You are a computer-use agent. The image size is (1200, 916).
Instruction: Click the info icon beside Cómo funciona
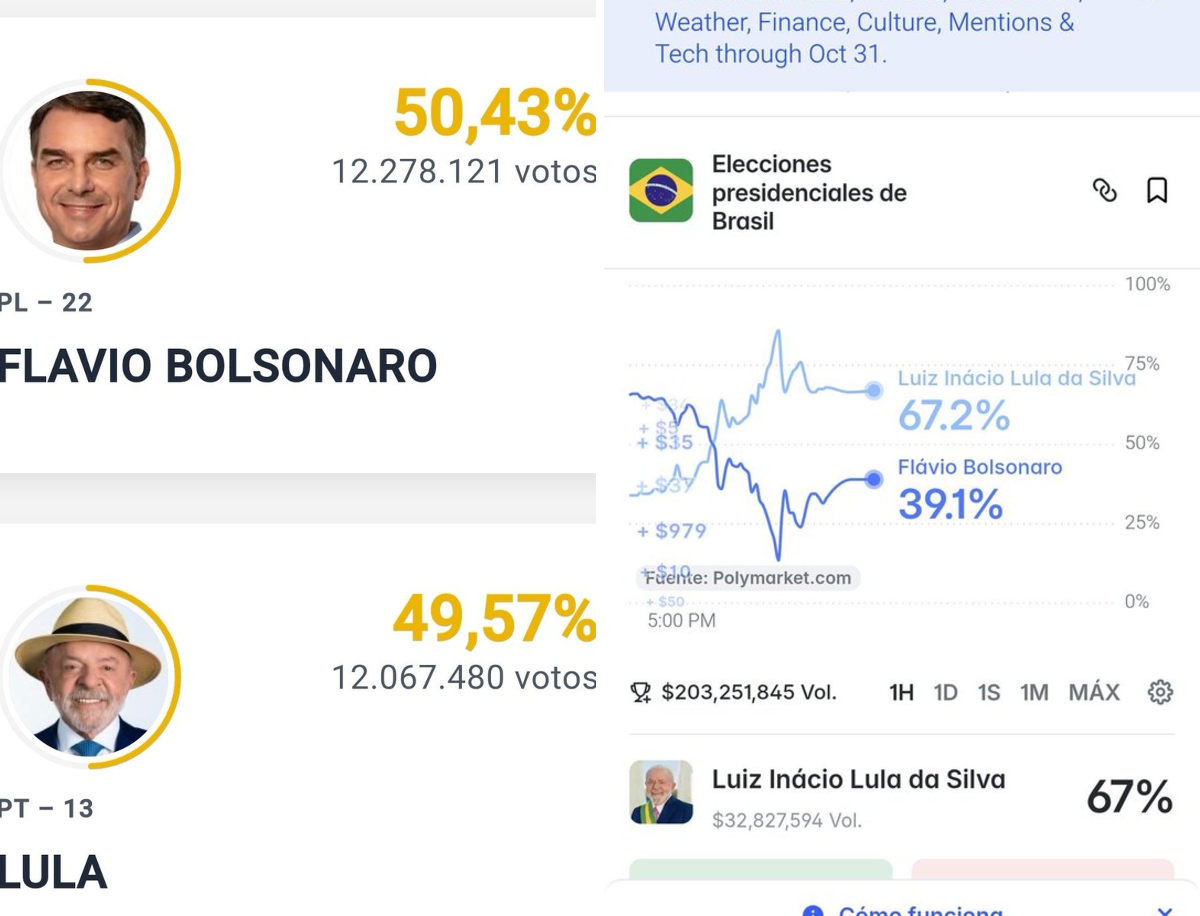[813, 912]
